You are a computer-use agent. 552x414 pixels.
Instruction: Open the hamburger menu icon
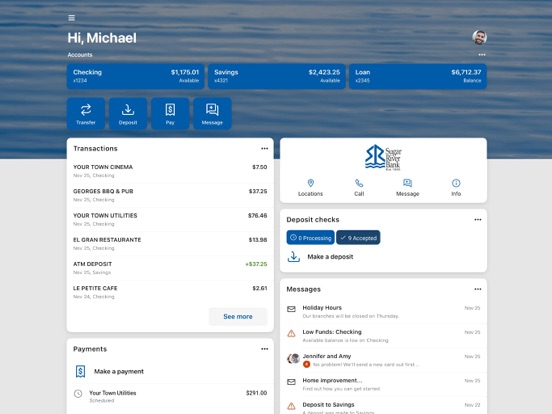pyautogui.click(x=71, y=18)
